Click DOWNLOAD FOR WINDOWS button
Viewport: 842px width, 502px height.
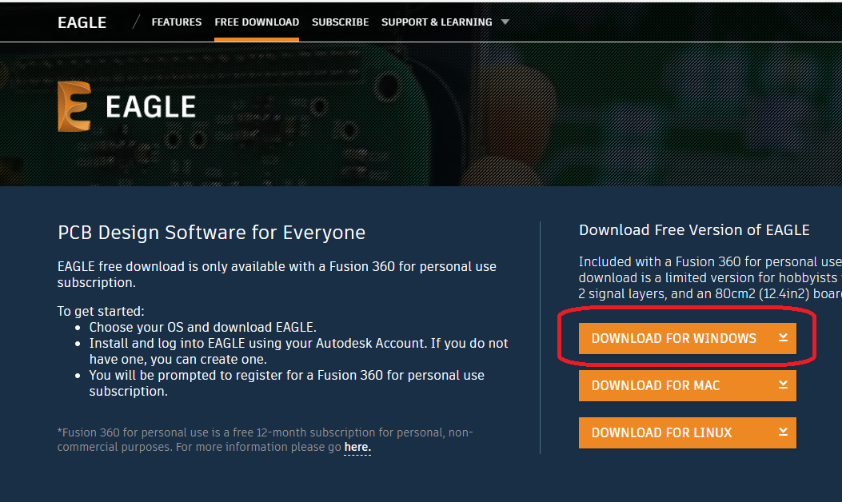(x=687, y=338)
